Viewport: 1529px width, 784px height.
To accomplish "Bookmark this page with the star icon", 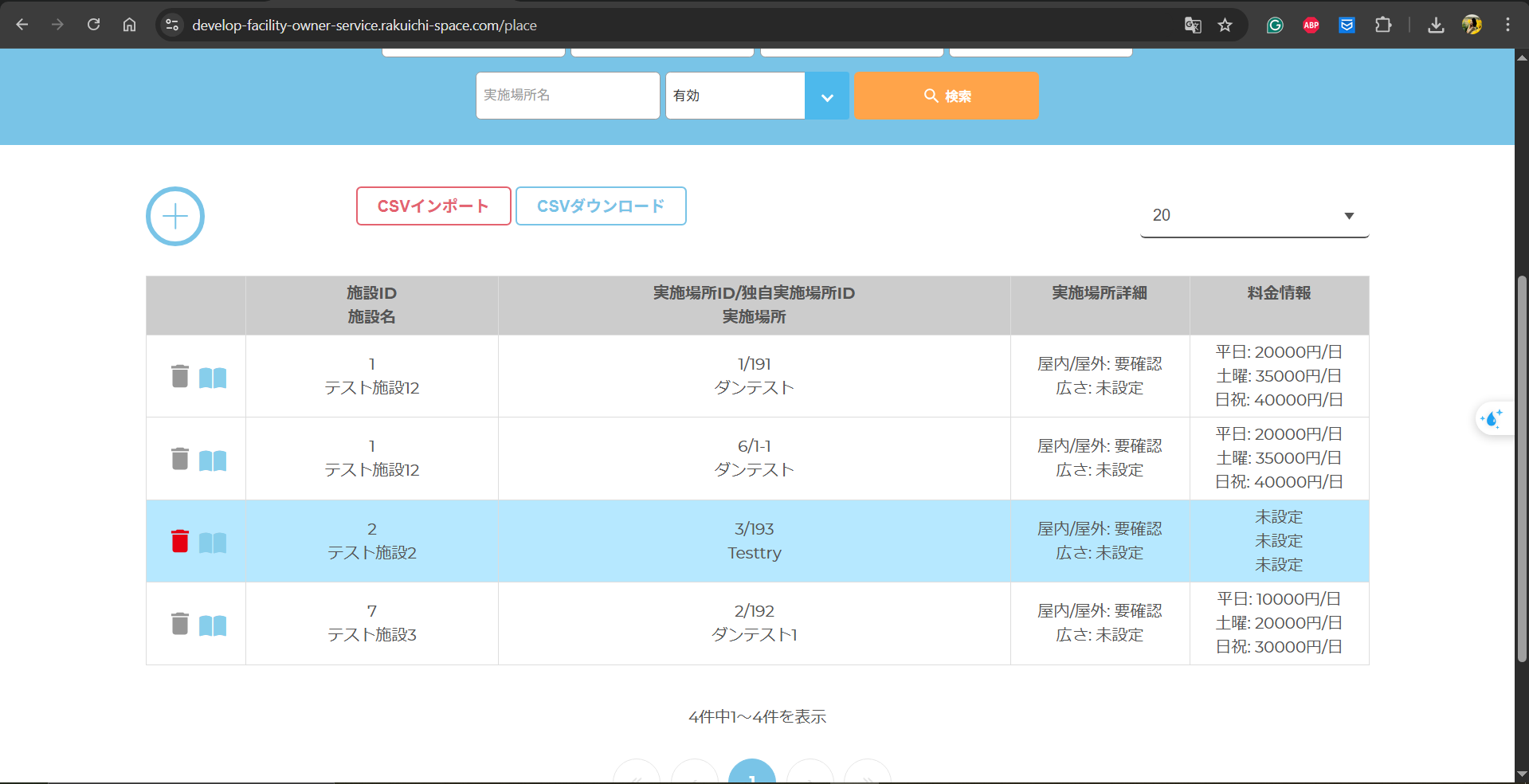I will (1225, 25).
